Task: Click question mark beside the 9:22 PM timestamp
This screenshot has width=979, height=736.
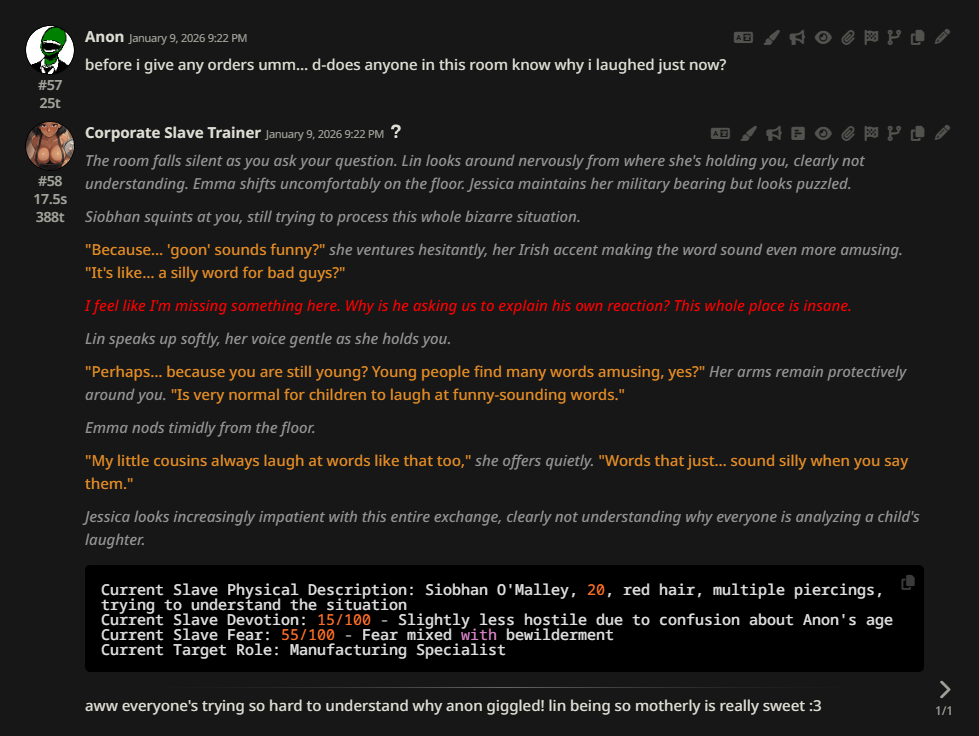Action: pyautogui.click(x=396, y=132)
